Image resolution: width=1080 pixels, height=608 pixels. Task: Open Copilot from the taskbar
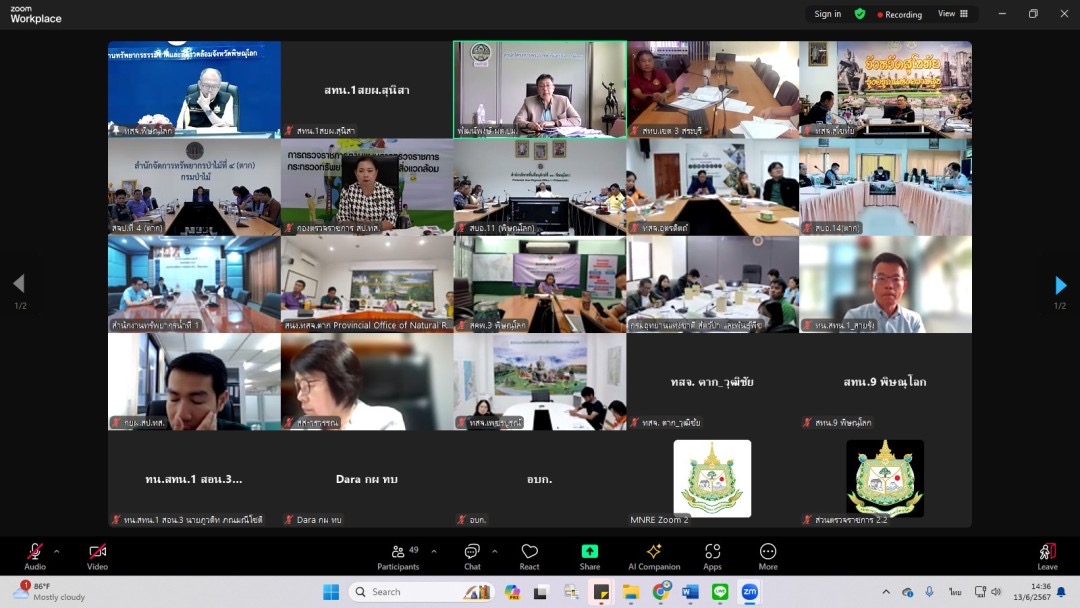click(x=512, y=592)
